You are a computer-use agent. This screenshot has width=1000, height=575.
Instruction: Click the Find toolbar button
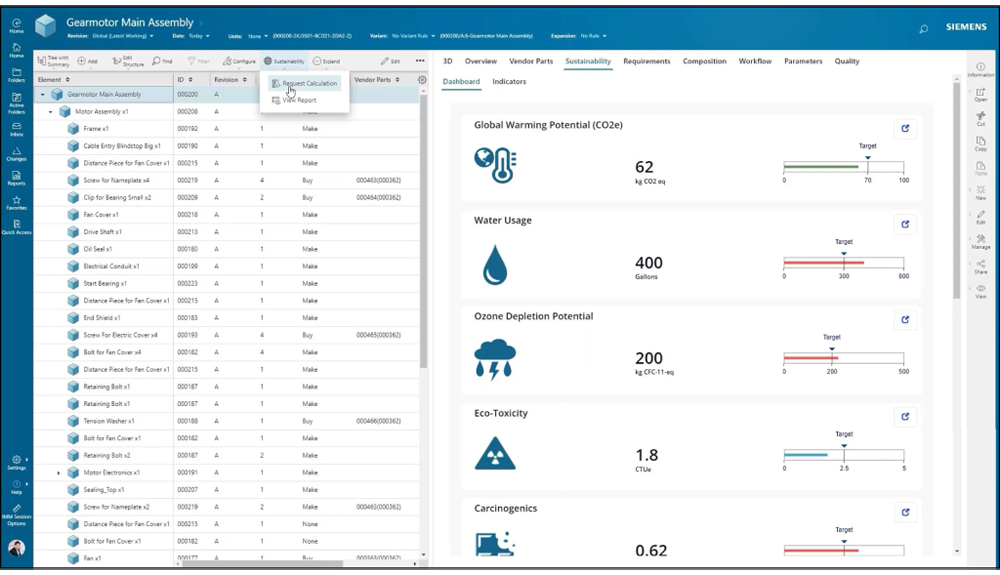tap(162, 61)
